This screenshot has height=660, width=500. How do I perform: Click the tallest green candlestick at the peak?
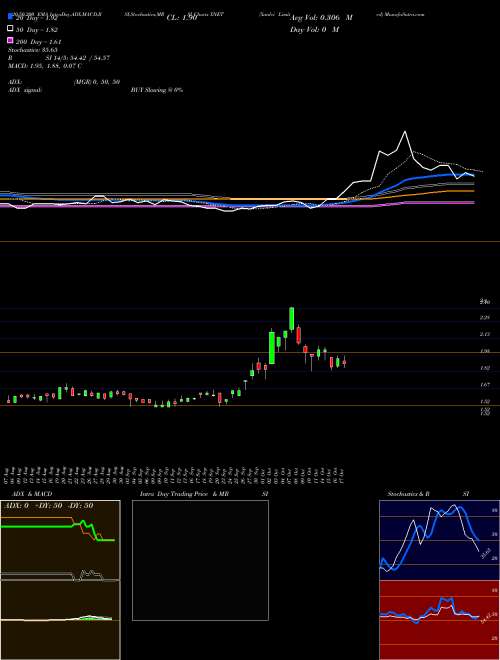292,319
